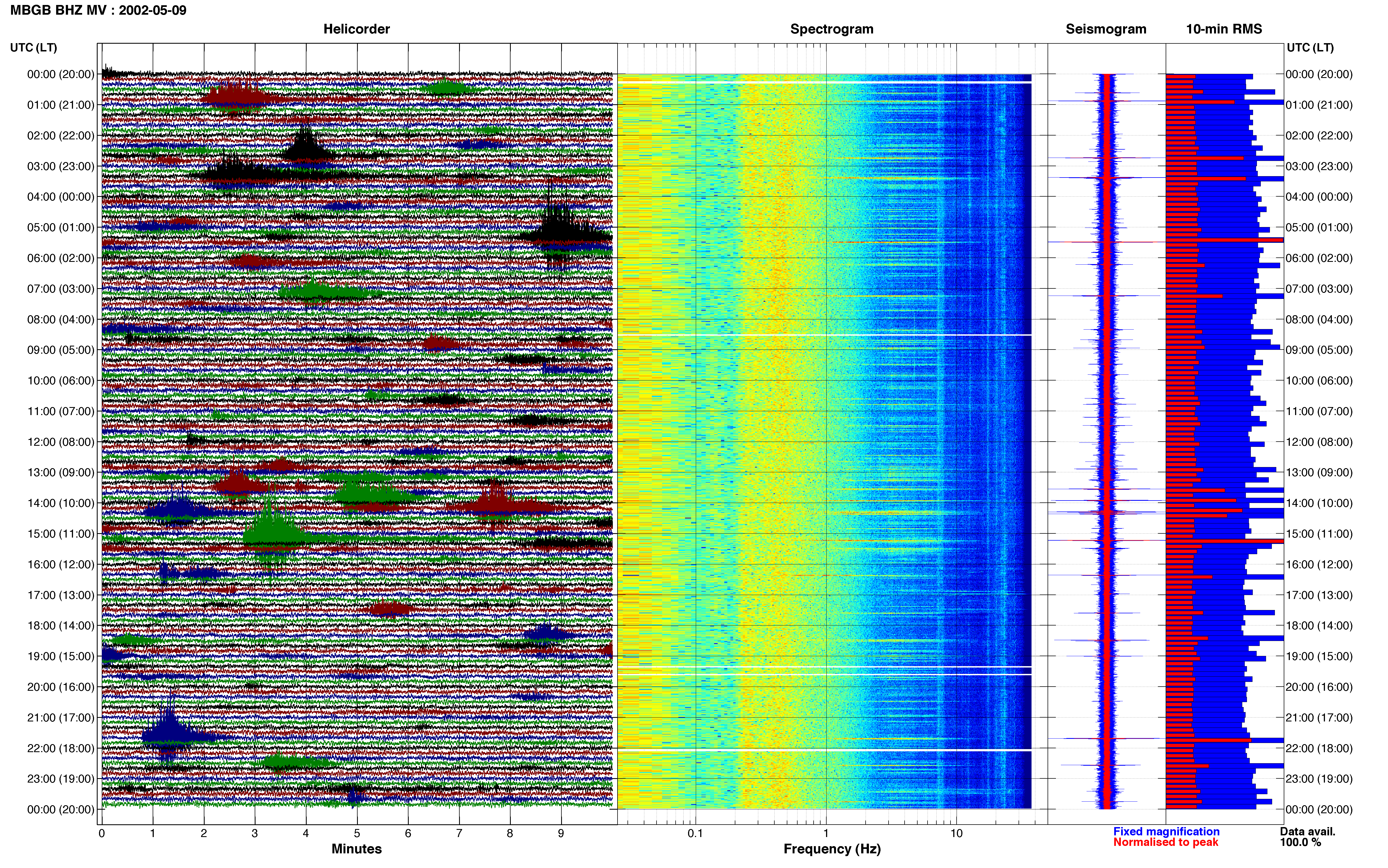Click RMS-side time label '02:00 (22:00)'

point(1319,135)
